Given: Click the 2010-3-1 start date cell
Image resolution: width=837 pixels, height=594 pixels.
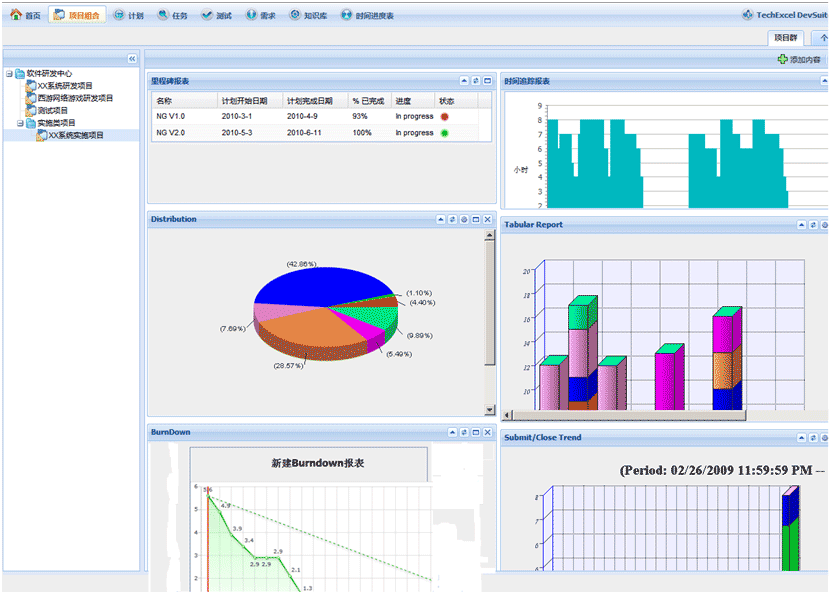Looking at the screenshot, I should pyautogui.click(x=236, y=116).
